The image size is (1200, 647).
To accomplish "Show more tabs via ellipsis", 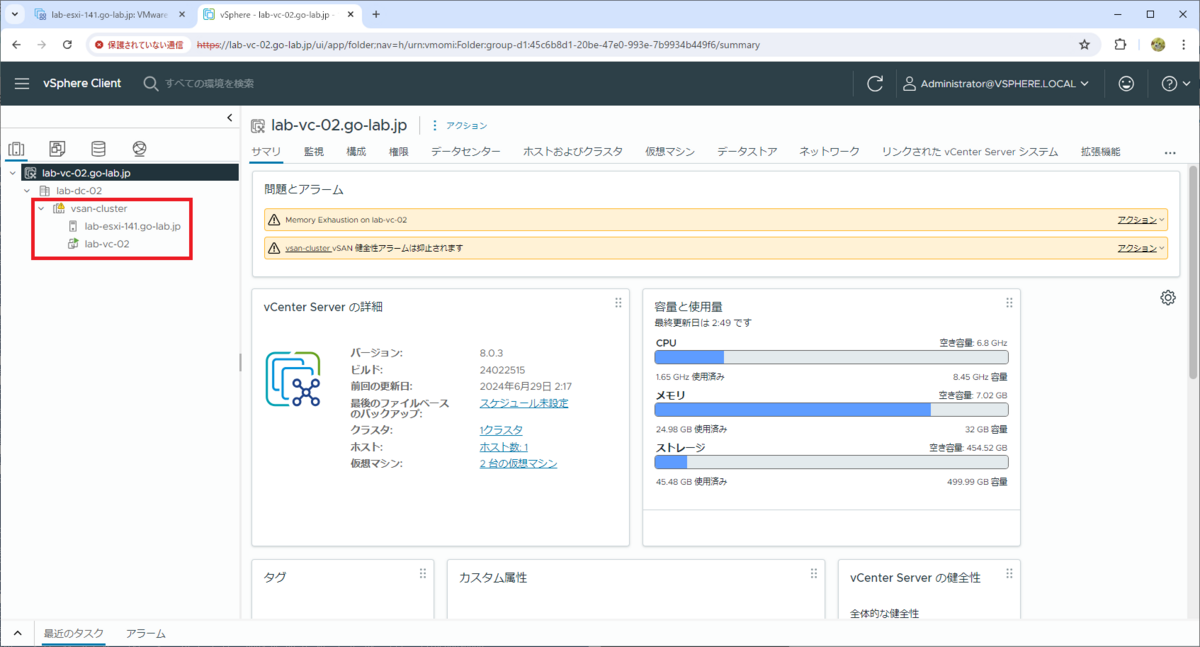I will (1170, 153).
